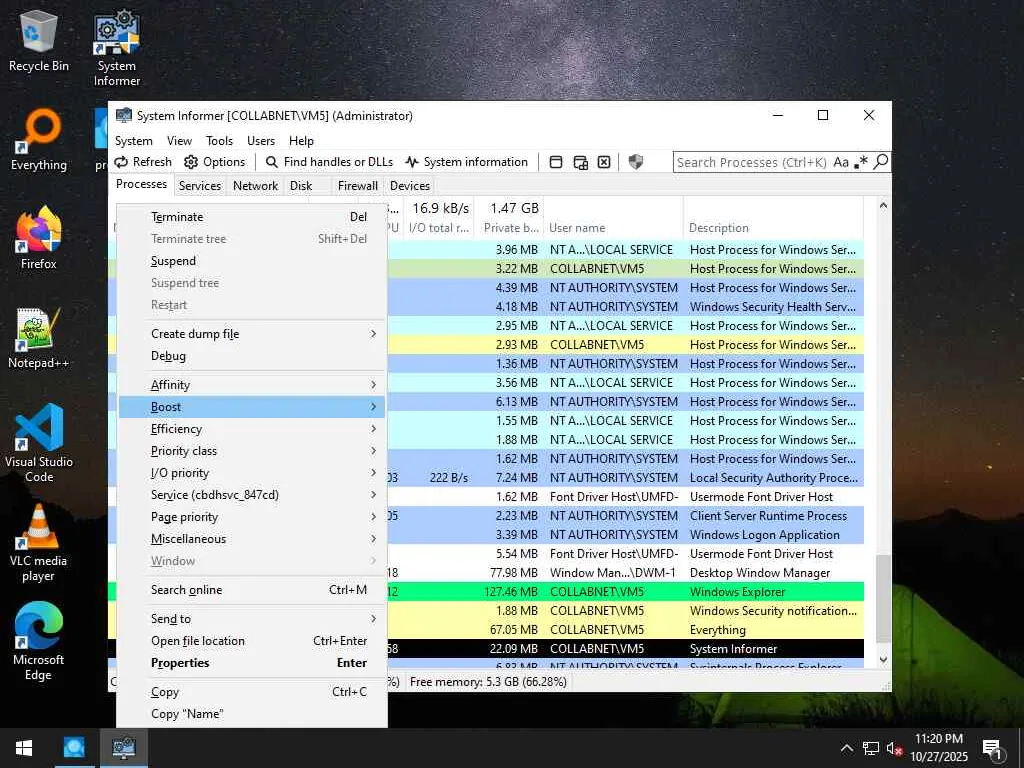Image resolution: width=1024 pixels, height=768 pixels.
Task: Switch to the Services tab
Action: coord(200,186)
